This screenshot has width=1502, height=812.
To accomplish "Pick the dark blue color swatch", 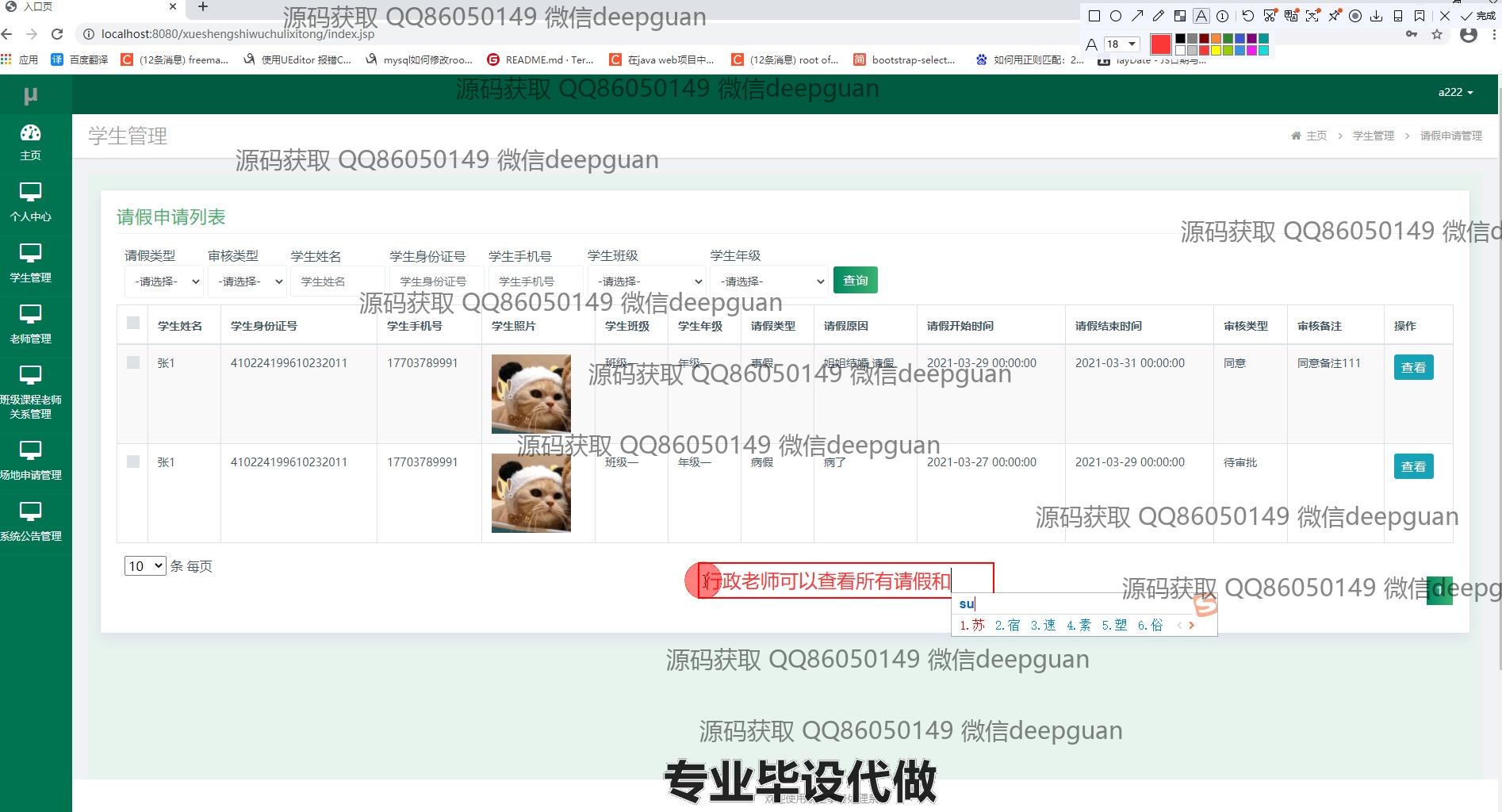I will pyautogui.click(x=1240, y=39).
